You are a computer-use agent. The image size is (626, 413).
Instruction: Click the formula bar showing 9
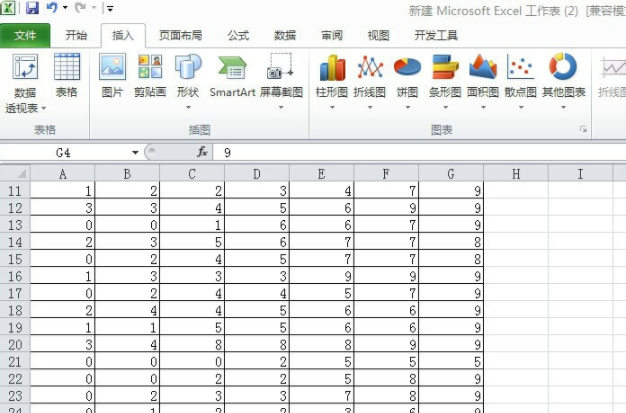[419, 153]
